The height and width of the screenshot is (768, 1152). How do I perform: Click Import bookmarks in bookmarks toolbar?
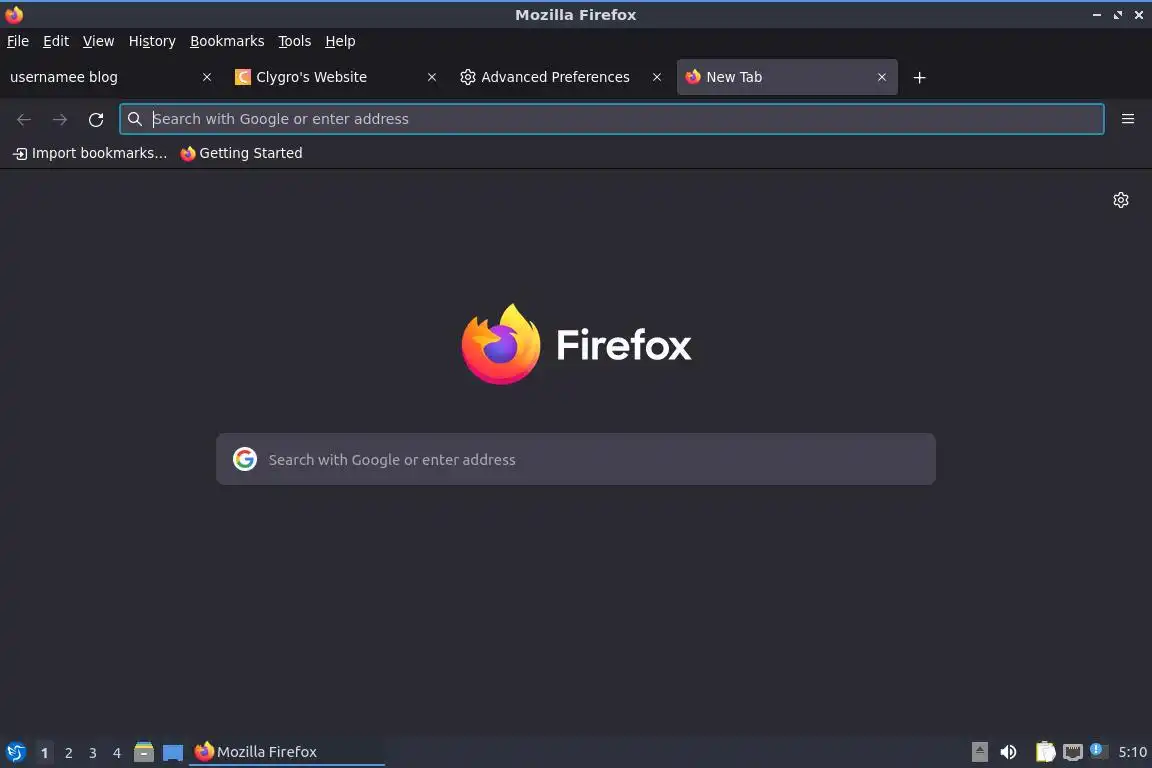(90, 153)
